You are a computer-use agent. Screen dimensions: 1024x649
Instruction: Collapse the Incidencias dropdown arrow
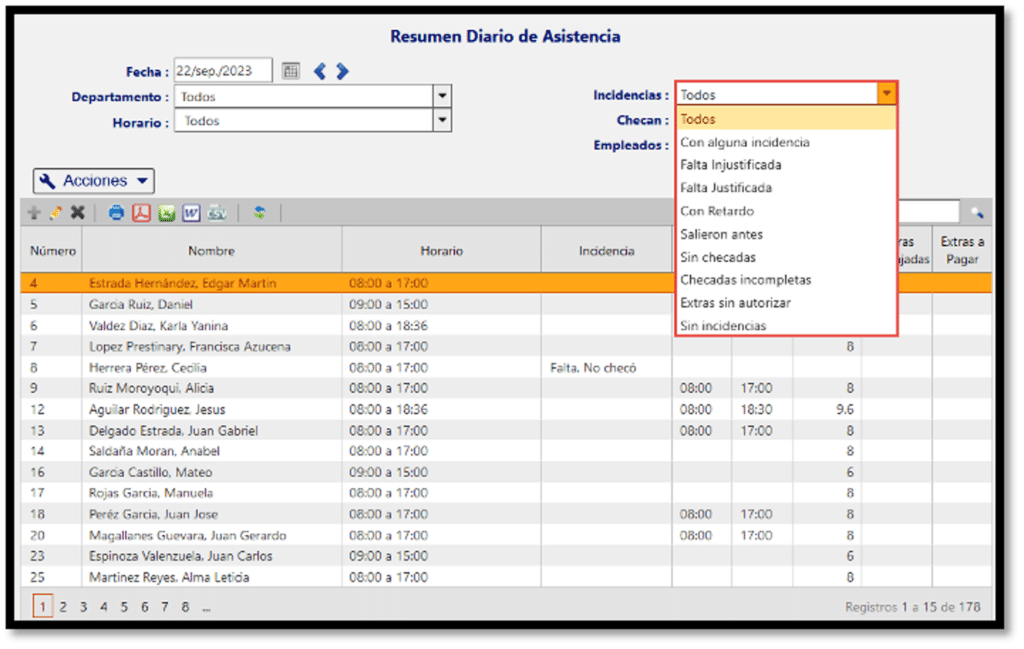point(886,94)
